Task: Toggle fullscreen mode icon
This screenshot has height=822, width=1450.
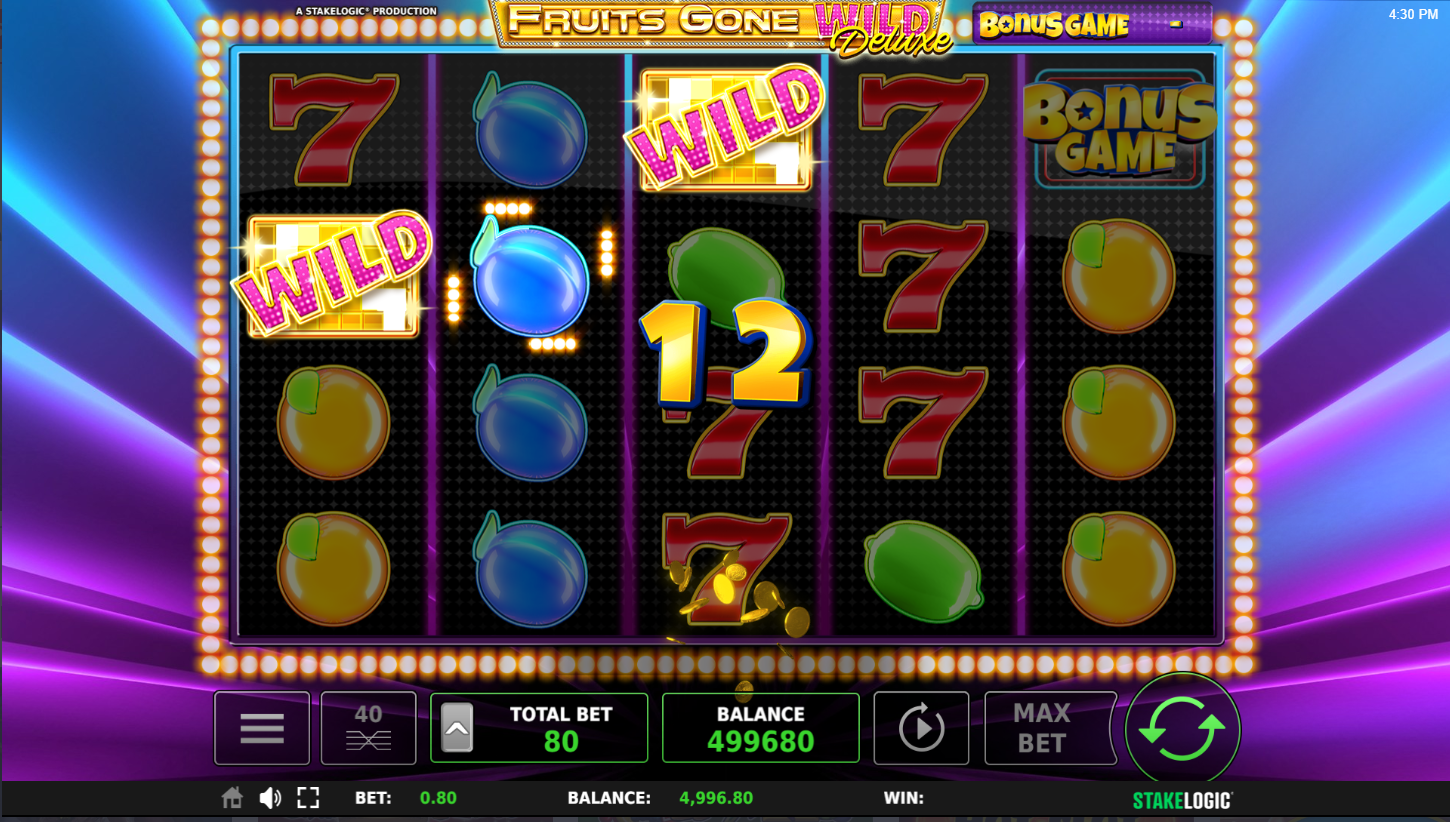Action: pos(308,798)
